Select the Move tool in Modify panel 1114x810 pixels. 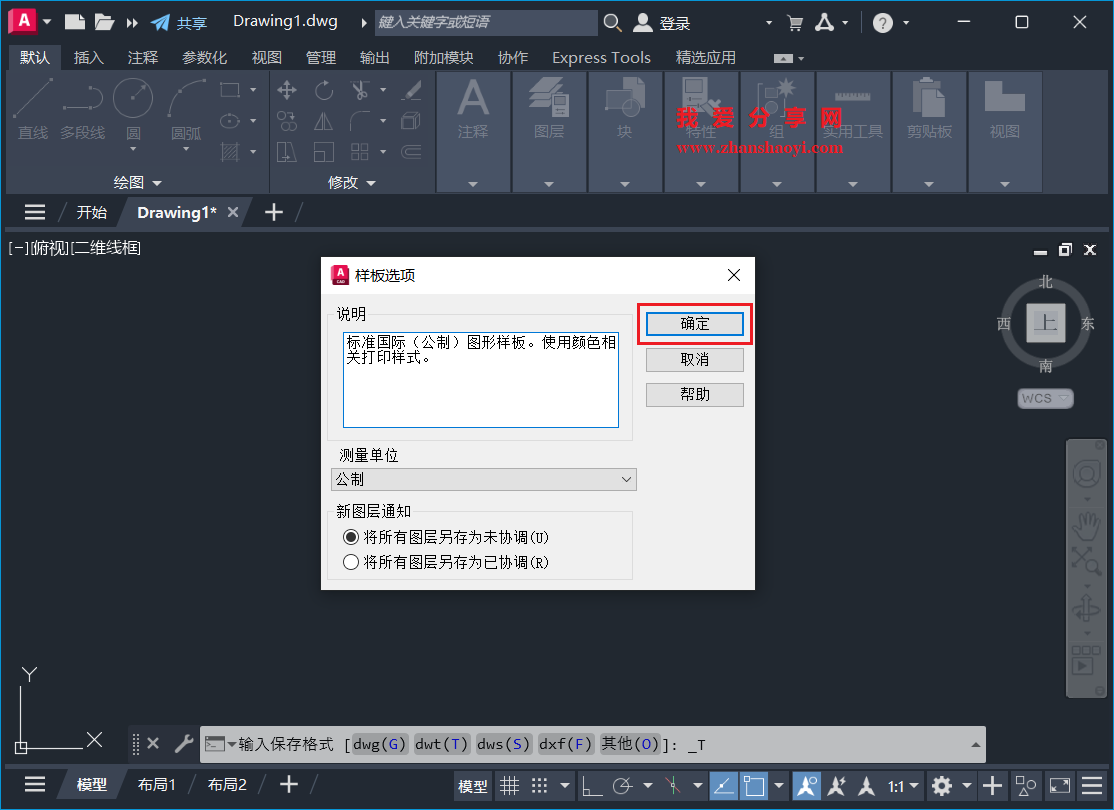point(287,90)
